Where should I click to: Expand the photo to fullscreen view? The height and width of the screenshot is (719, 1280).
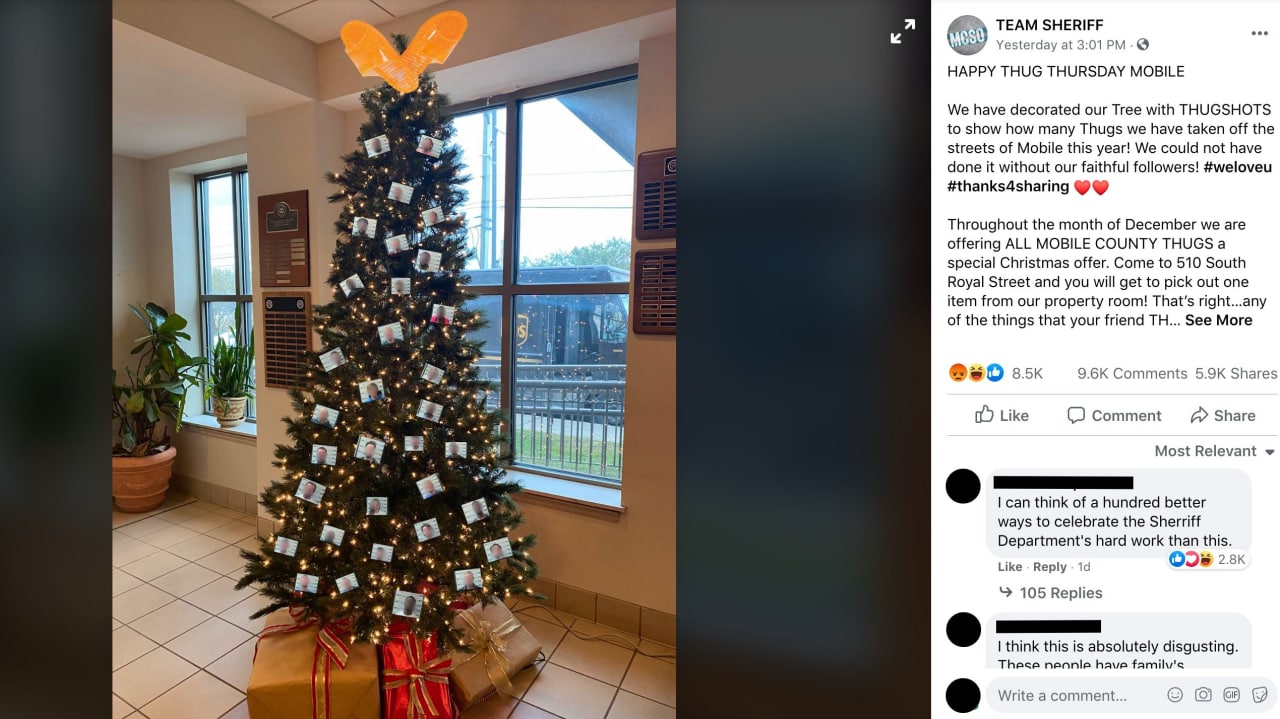click(x=902, y=32)
